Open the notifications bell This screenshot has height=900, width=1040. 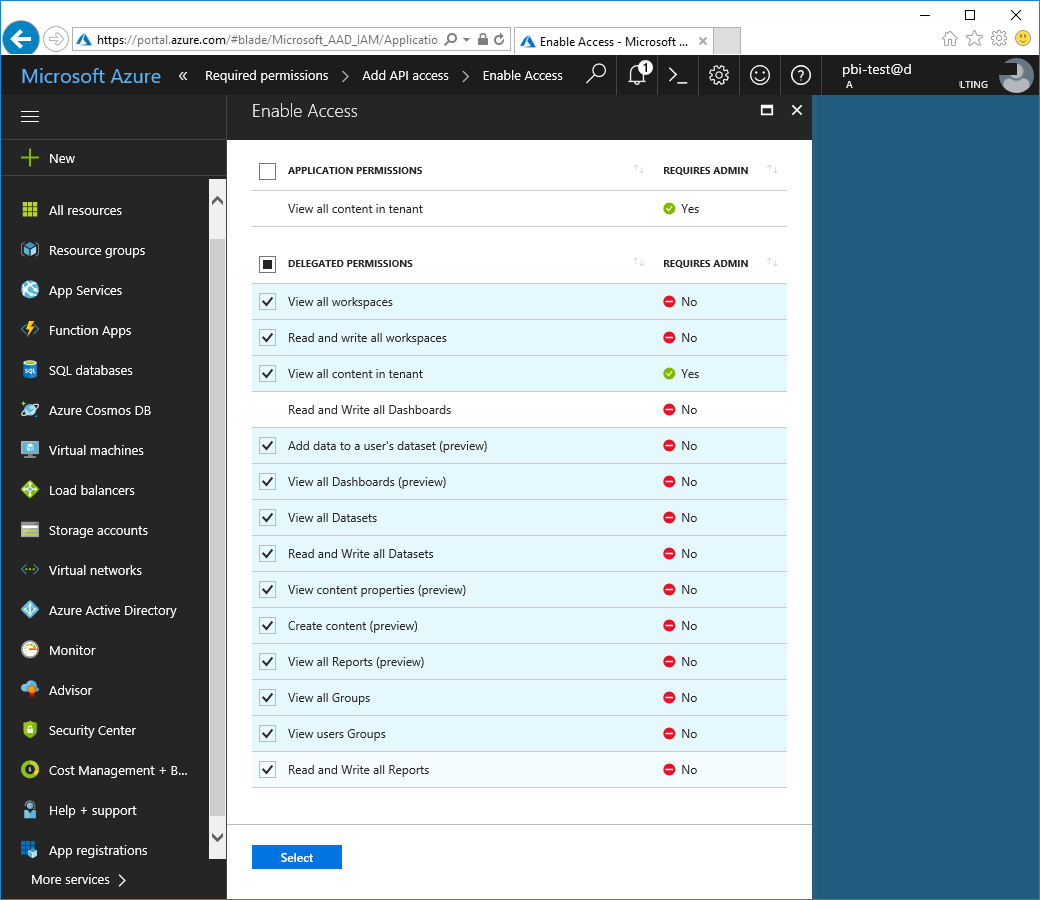click(x=637, y=75)
